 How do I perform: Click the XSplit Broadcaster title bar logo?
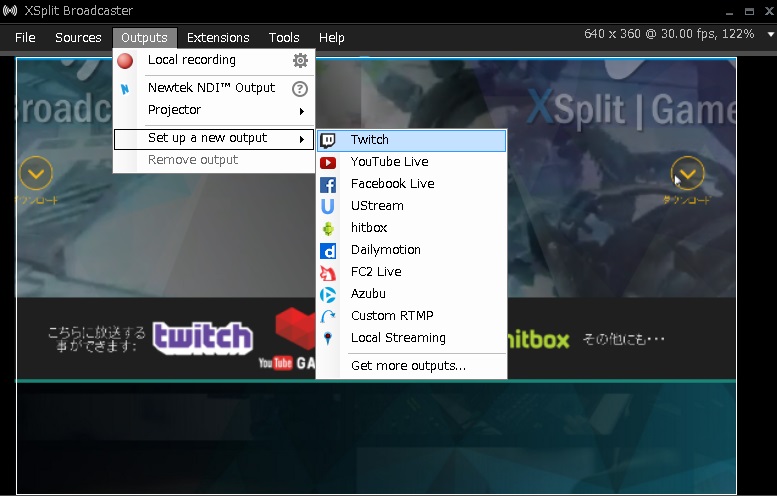click(x=9, y=10)
